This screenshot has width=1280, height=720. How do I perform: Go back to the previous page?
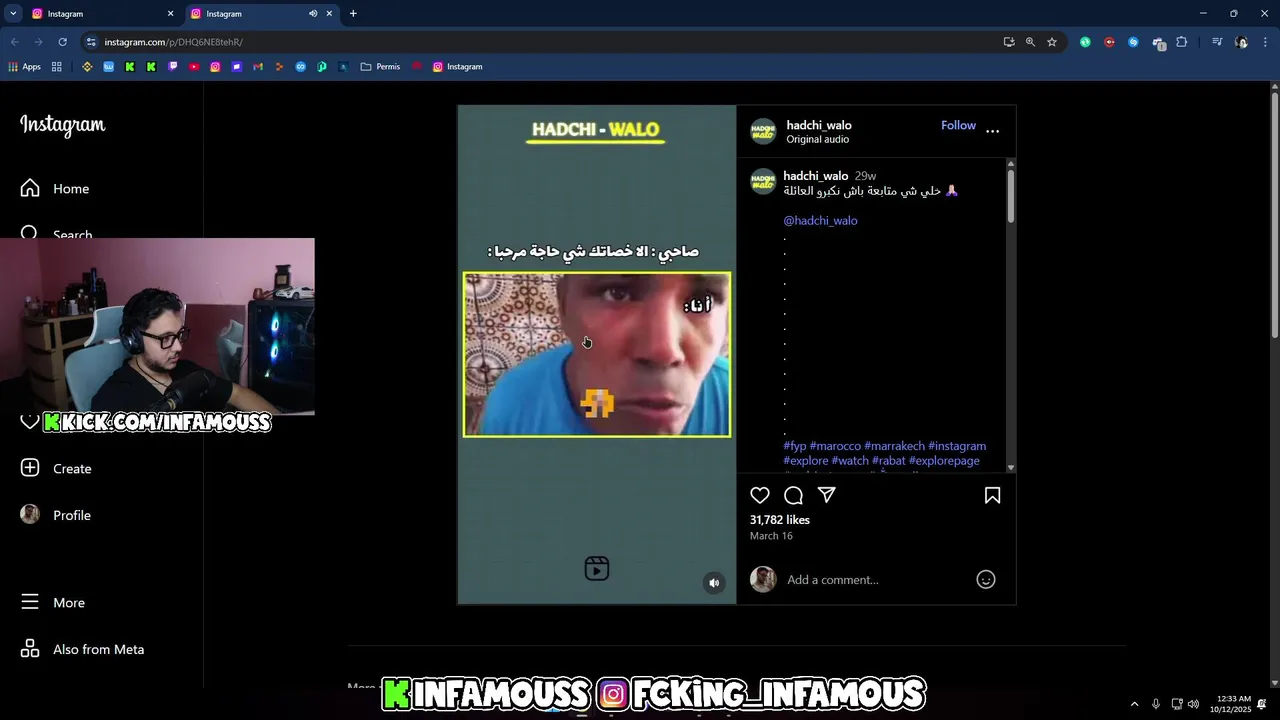tap(14, 42)
